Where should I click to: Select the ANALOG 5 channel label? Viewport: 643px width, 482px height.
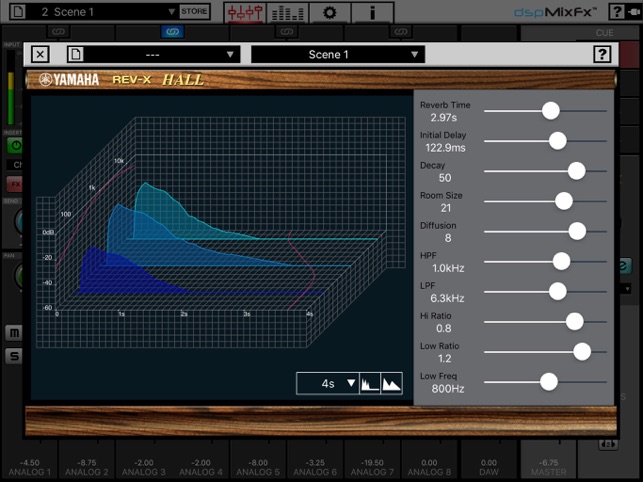pos(258,472)
